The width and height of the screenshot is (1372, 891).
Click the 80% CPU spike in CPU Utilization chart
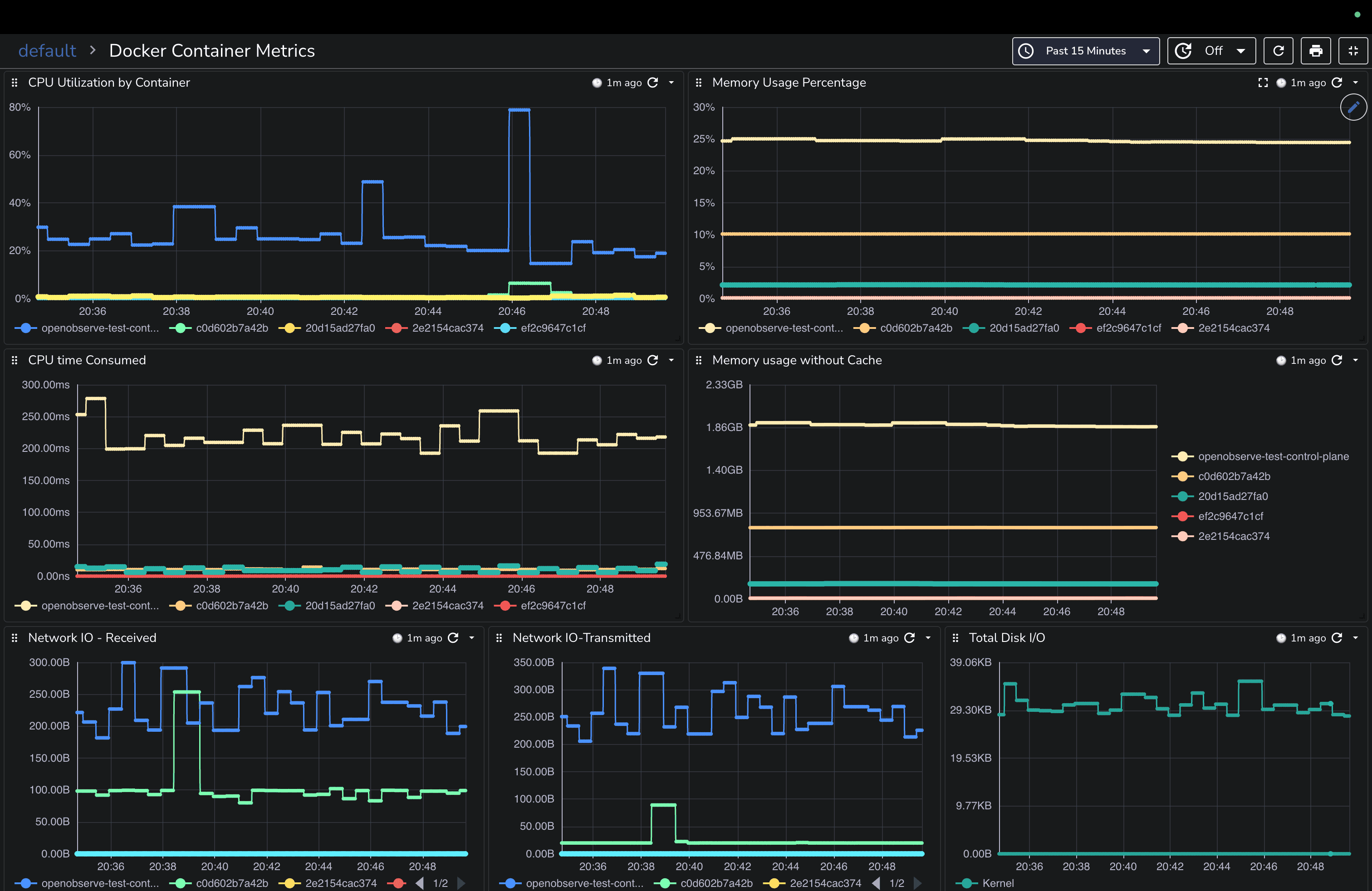click(519, 109)
